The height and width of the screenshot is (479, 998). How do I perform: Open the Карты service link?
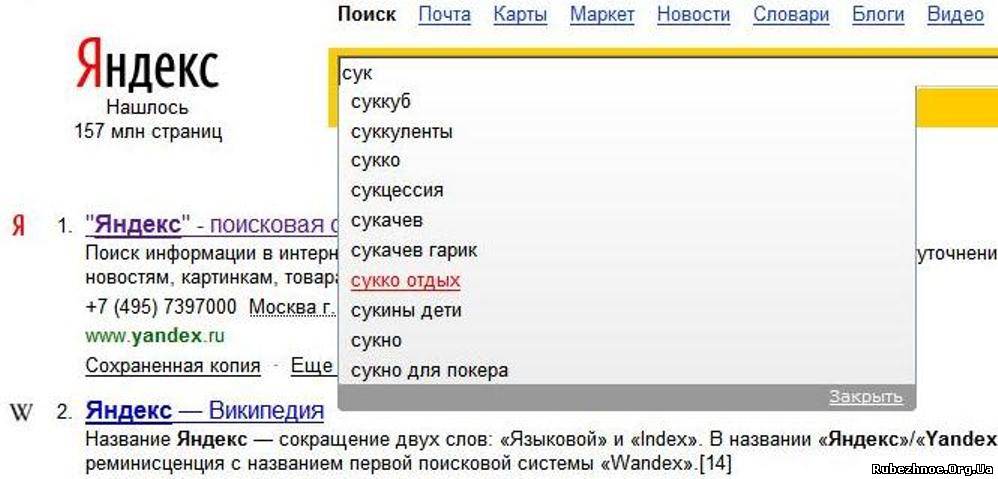point(520,14)
